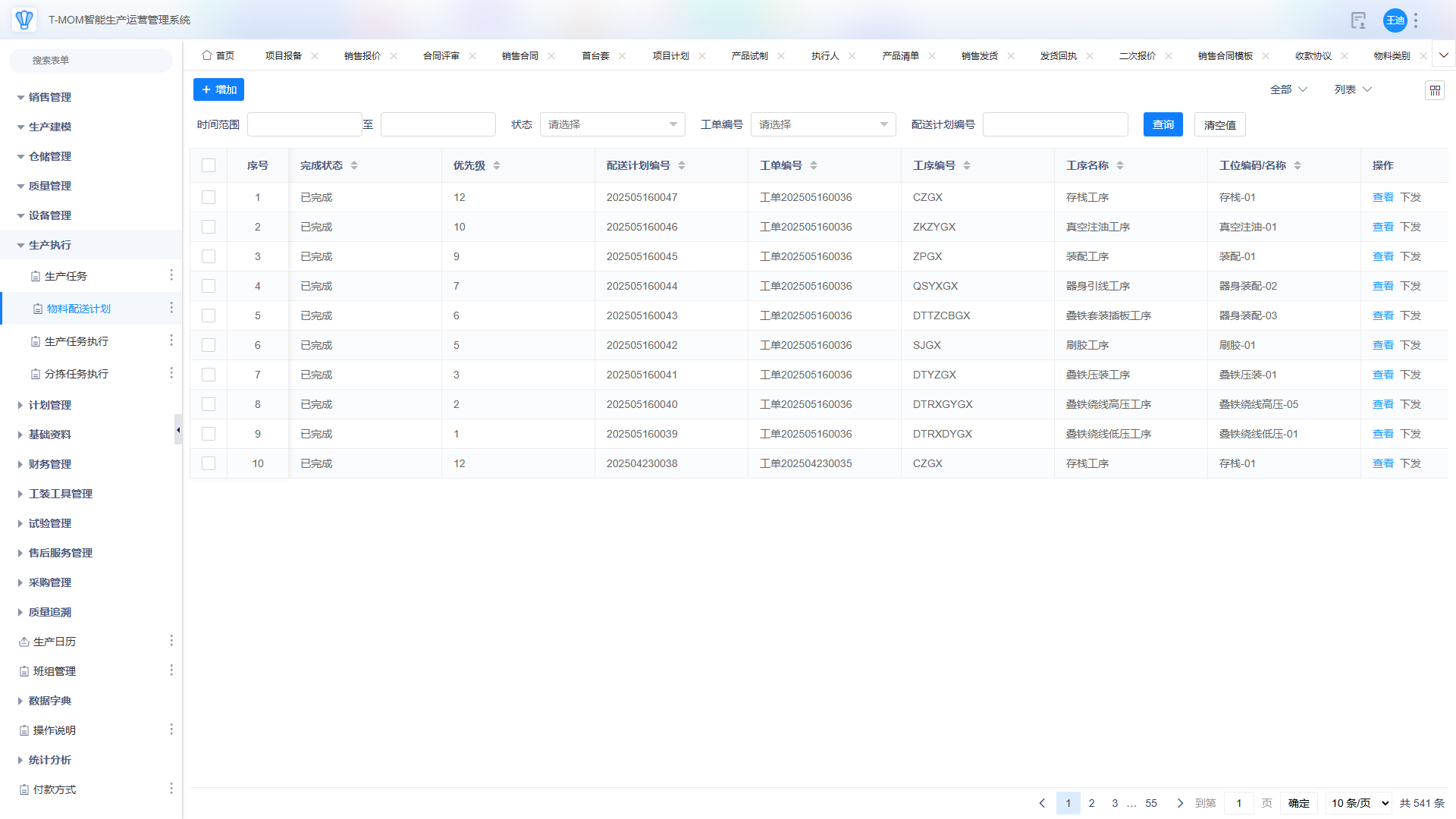
Task: Check the select-all header checkbox
Action: [x=209, y=165]
